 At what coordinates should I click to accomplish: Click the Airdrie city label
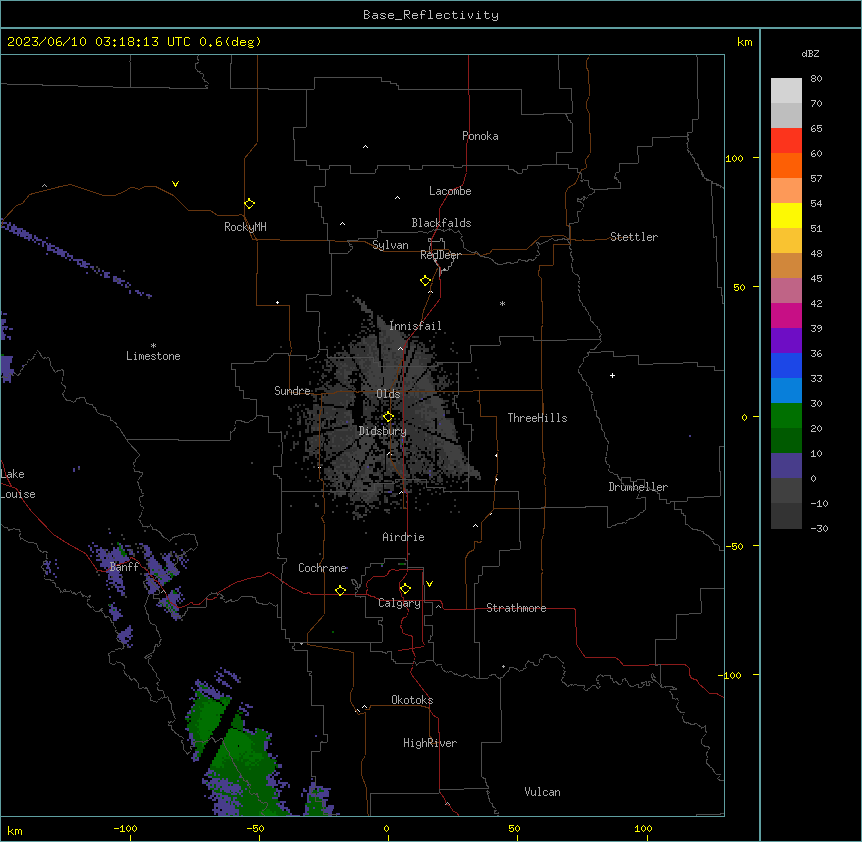(403, 537)
